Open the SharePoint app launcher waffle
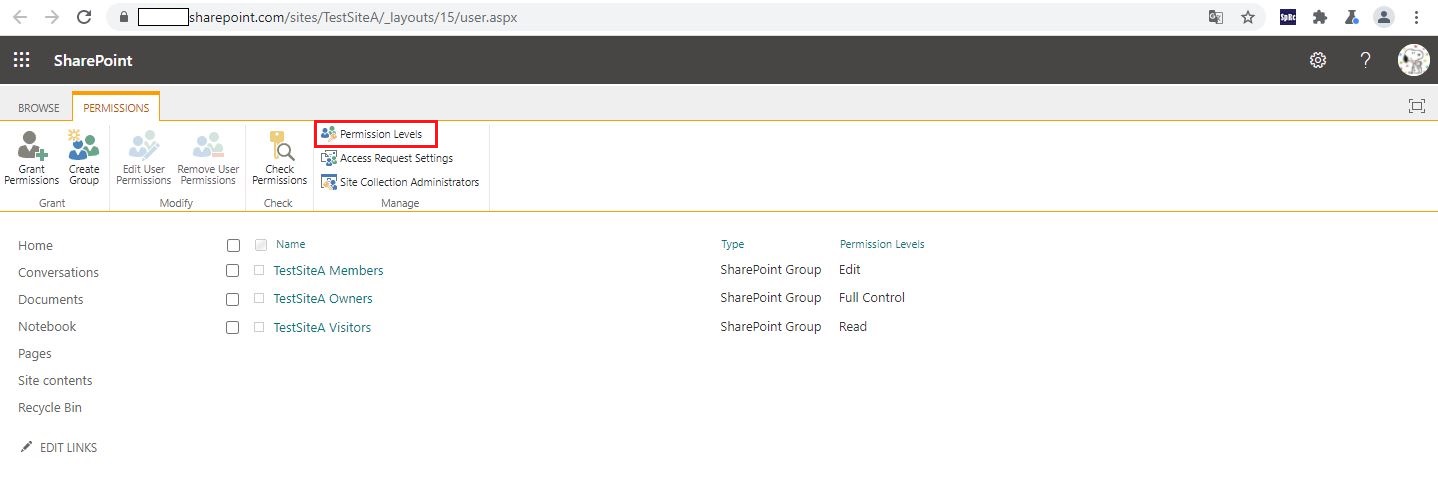The height and width of the screenshot is (477, 1438). coord(21,60)
